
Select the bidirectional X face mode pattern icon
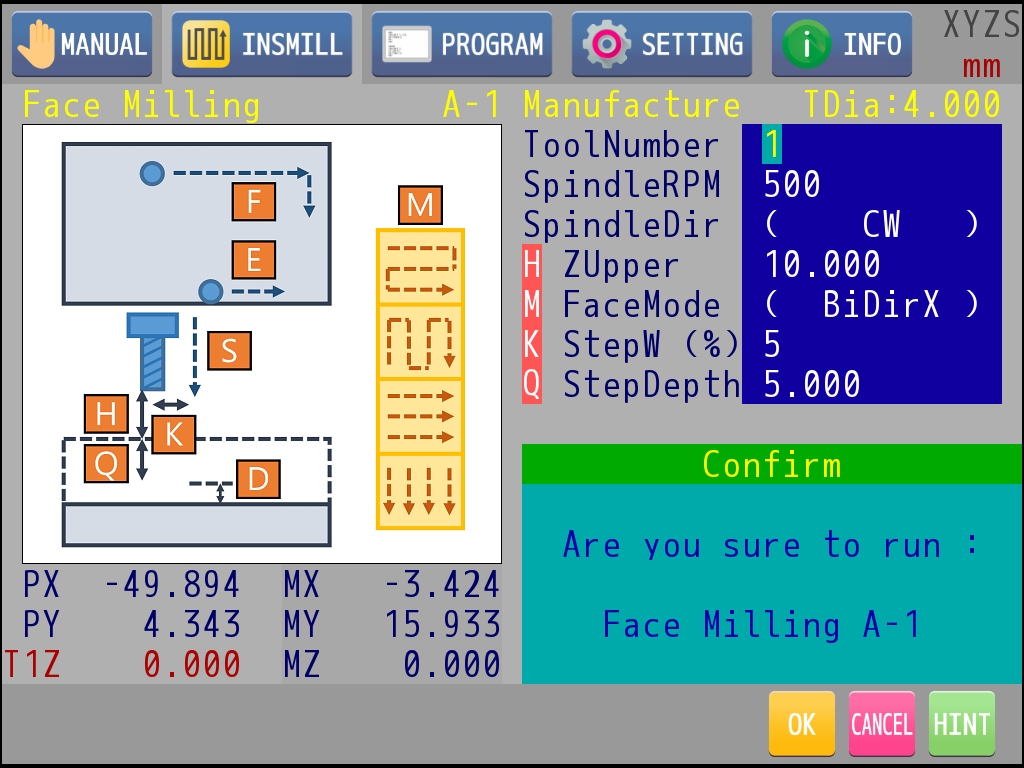420,267
